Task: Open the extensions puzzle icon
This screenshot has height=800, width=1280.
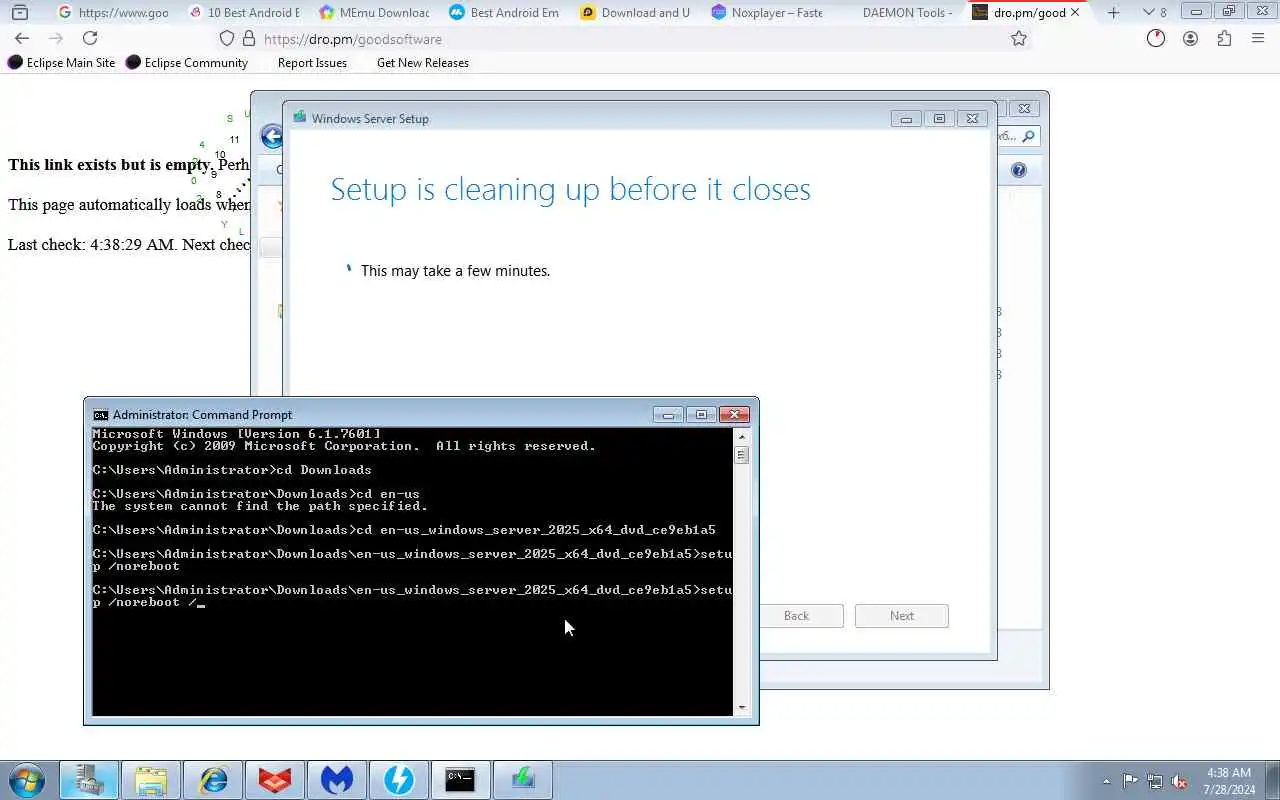Action: [1224, 38]
